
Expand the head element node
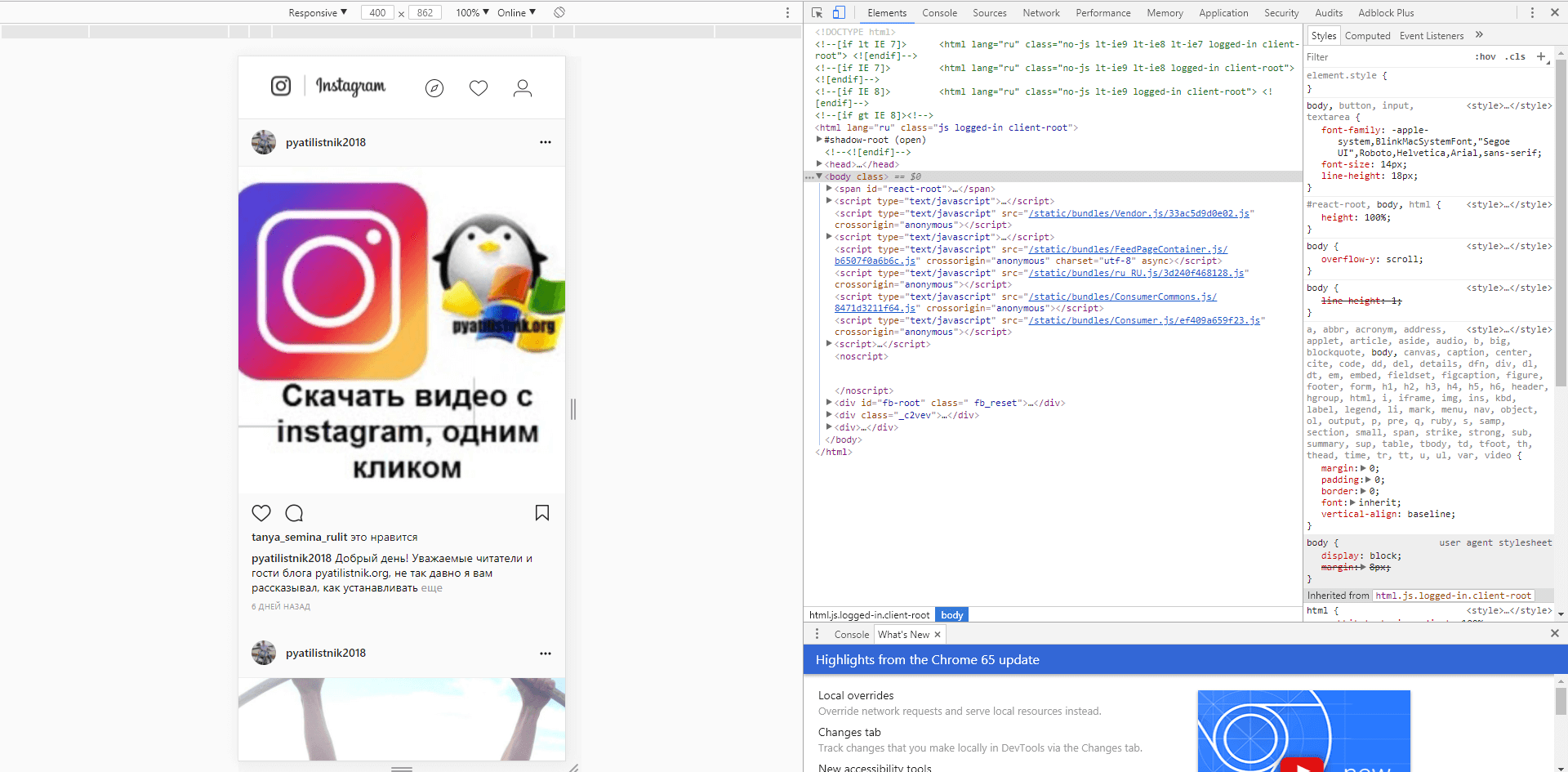[x=819, y=164]
